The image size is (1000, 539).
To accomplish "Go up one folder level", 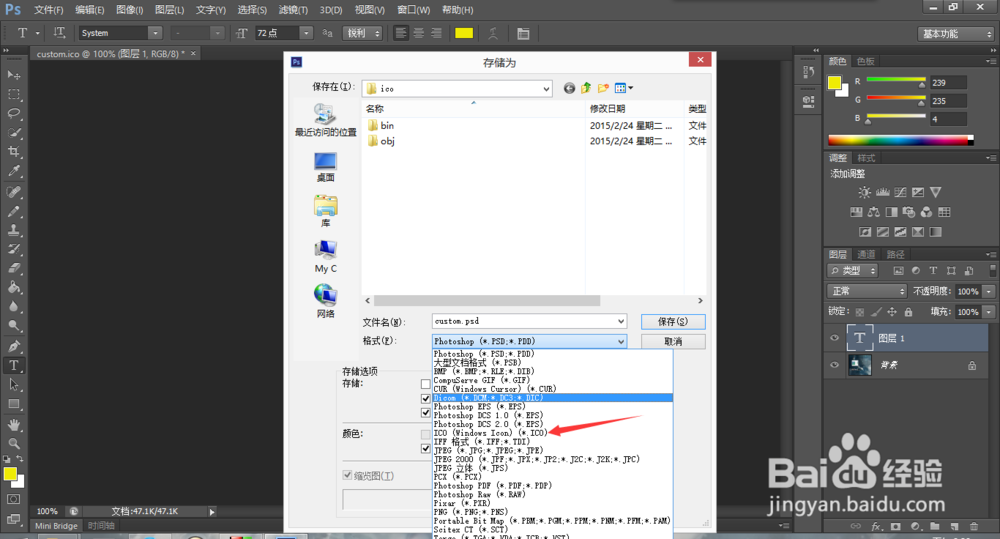I will pyautogui.click(x=586, y=88).
